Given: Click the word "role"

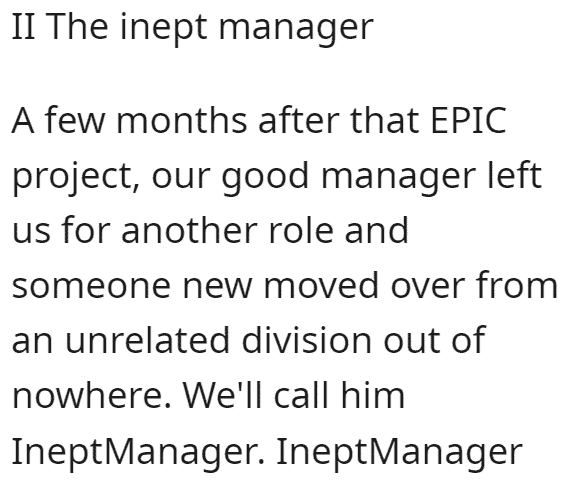Looking at the screenshot, I should tap(301, 230).
